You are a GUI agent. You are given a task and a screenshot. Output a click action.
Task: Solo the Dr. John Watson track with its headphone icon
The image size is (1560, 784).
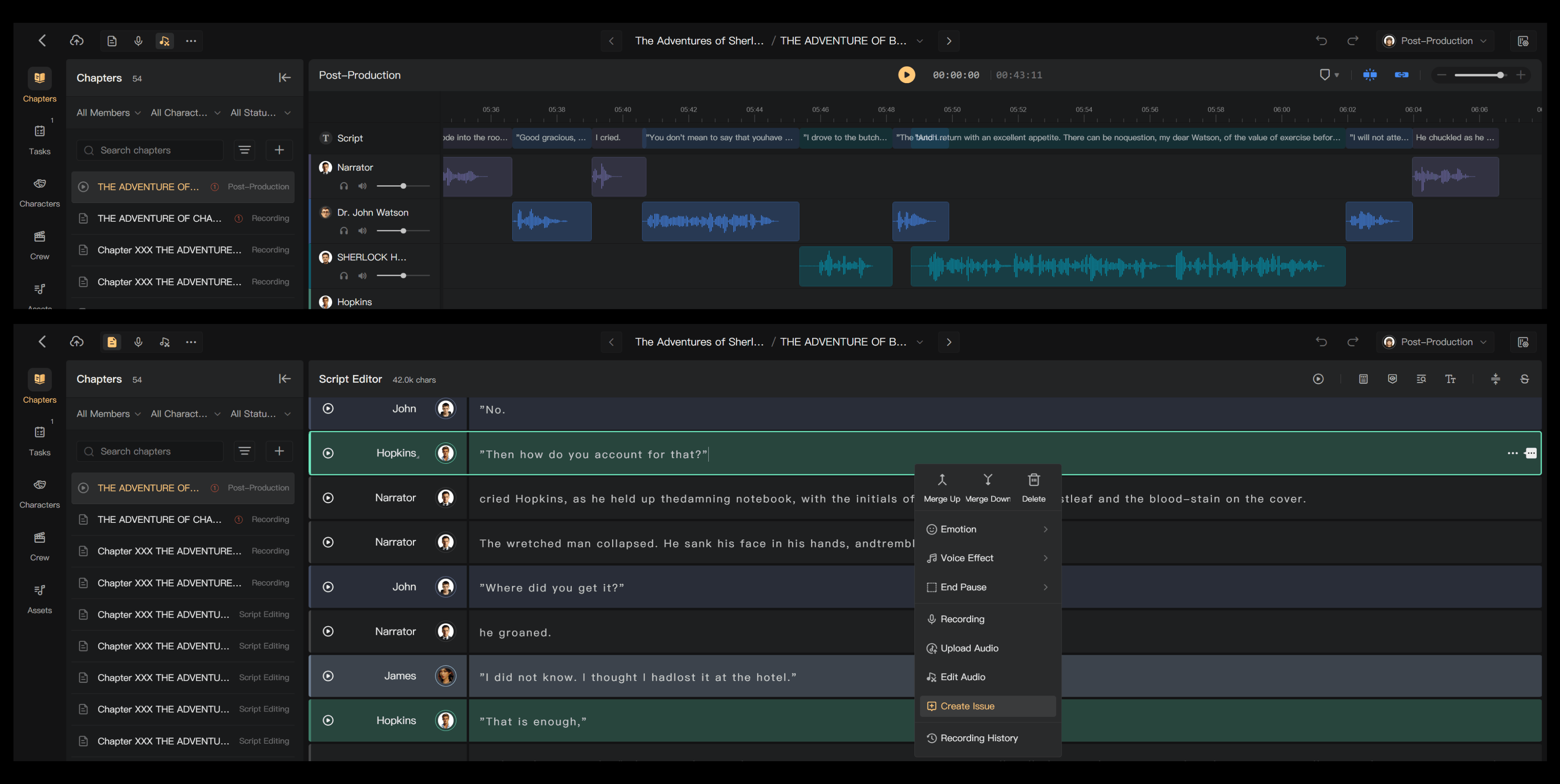pyautogui.click(x=344, y=231)
